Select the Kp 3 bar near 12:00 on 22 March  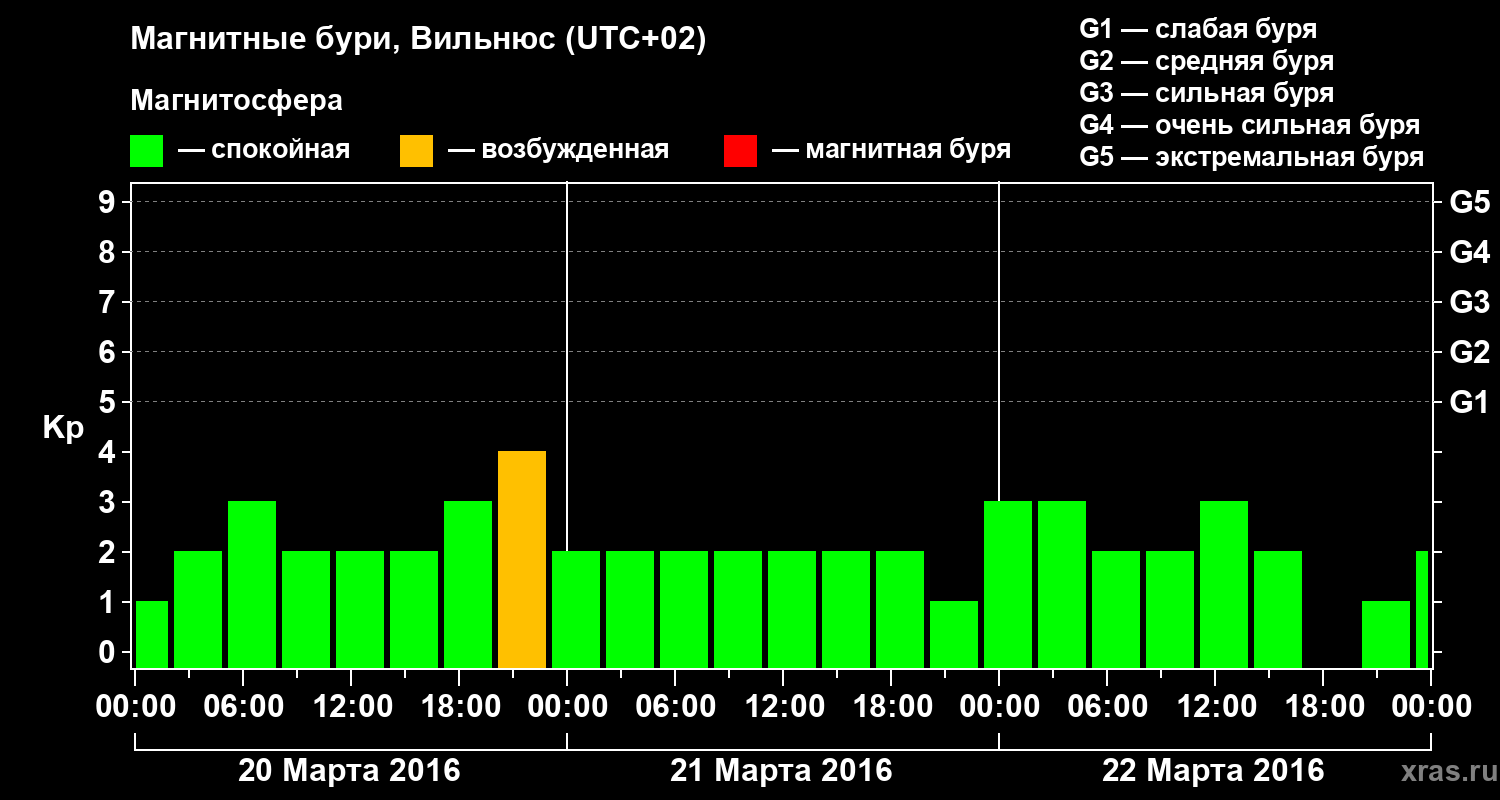click(1224, 585)
